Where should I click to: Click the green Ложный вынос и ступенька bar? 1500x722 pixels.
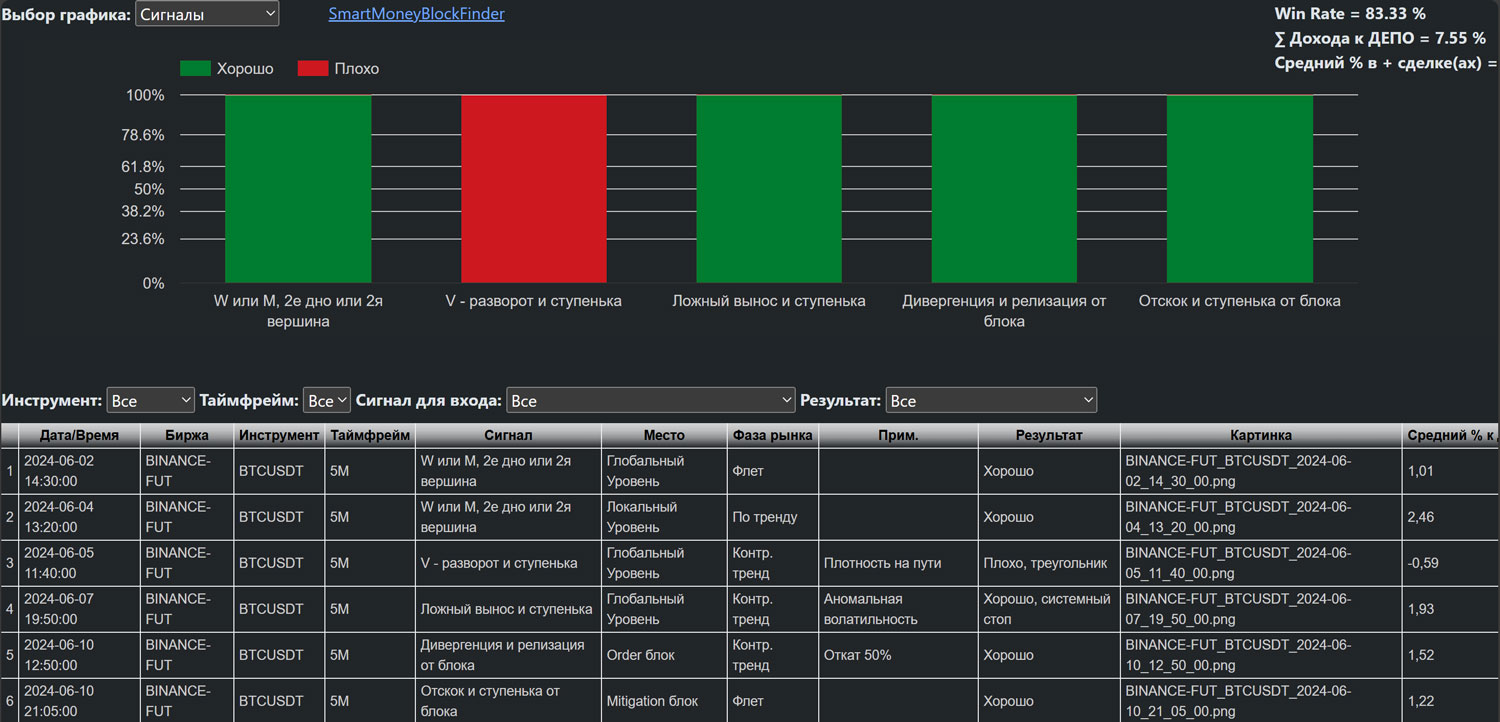tap(769, 189)
